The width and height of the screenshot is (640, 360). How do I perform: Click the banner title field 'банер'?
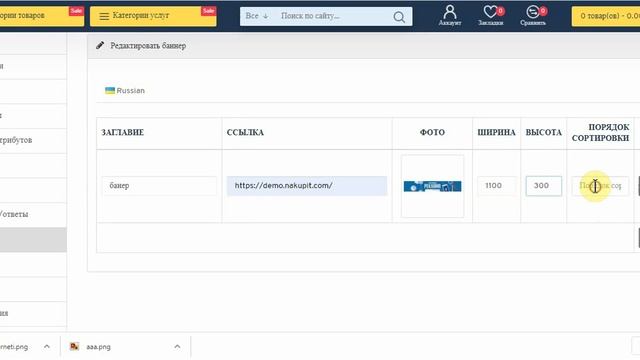159,186
